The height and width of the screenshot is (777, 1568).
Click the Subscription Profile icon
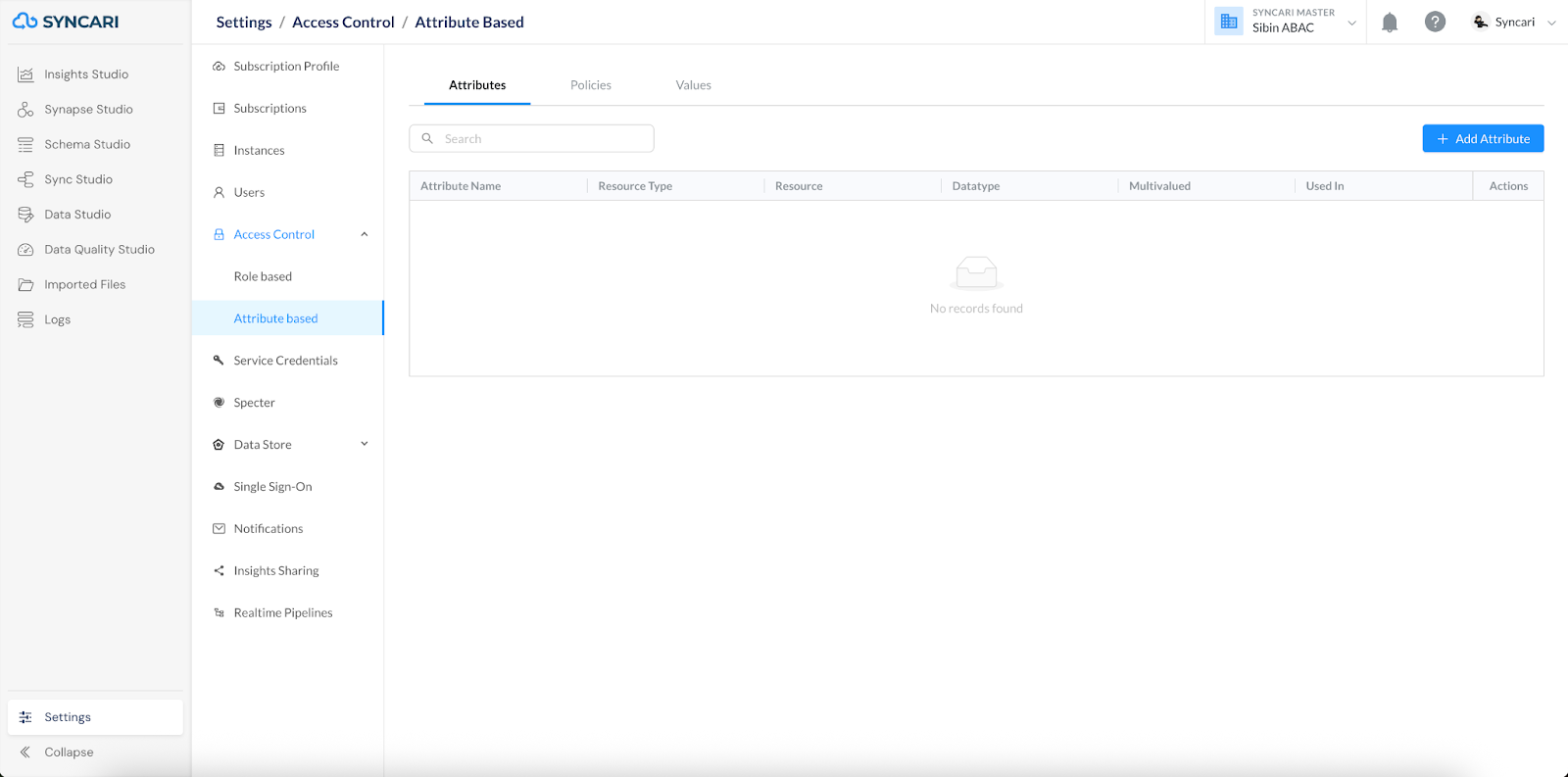tap(219, 67)
